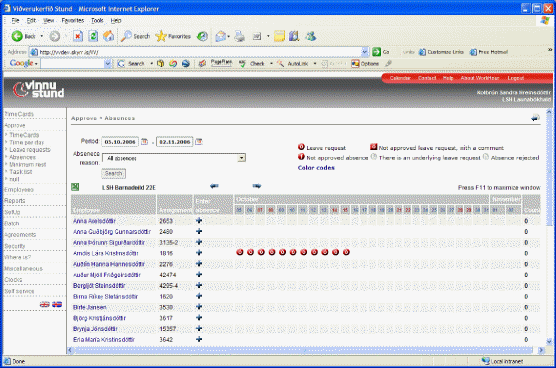The image size is (556, 368).
Task: Switch language to English flag
Action: (x=45, y=304)
